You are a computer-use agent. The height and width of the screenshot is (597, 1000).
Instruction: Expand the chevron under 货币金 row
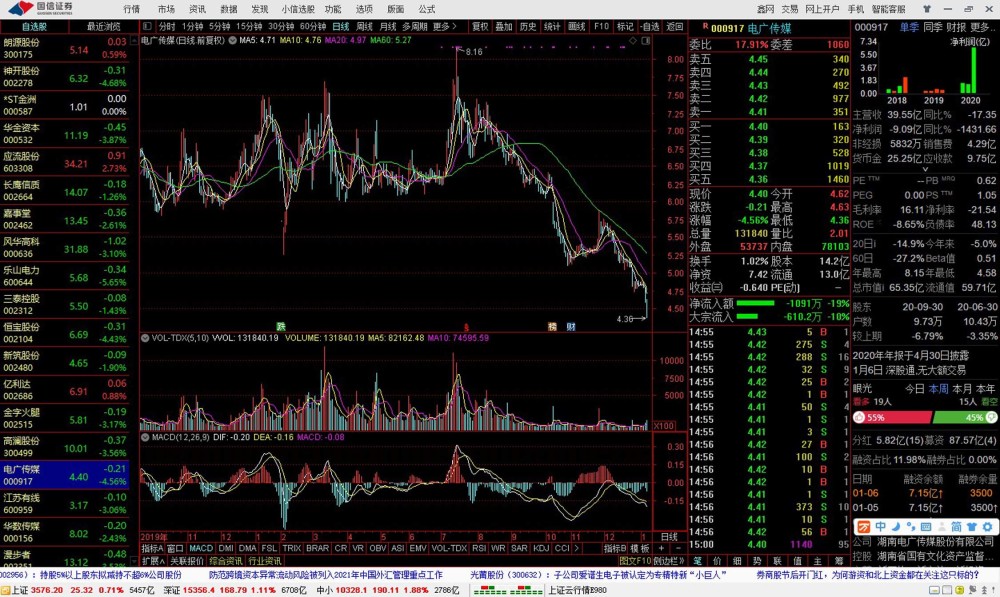click(925, 170)
